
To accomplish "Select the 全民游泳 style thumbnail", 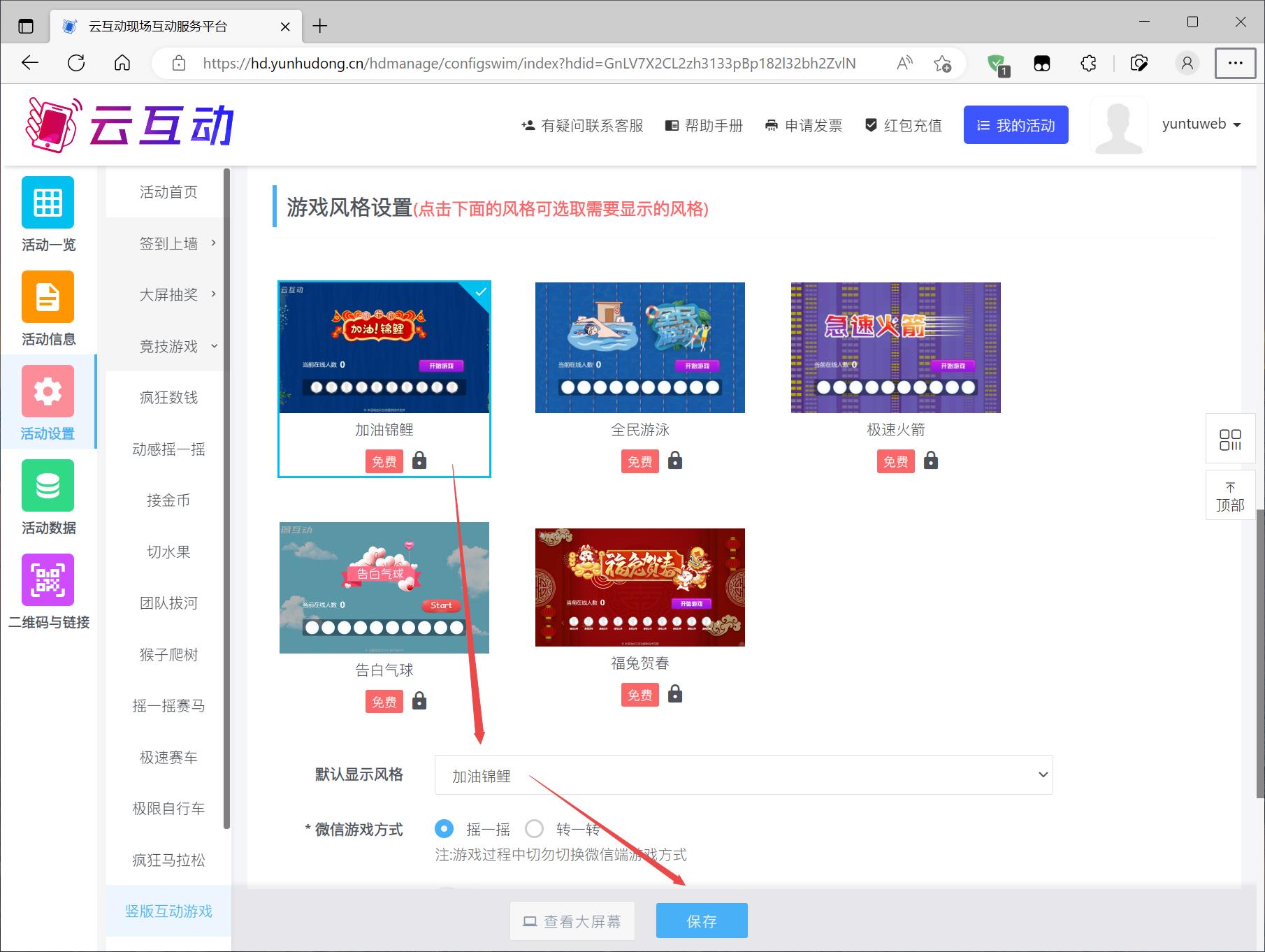I will (640, 347).
